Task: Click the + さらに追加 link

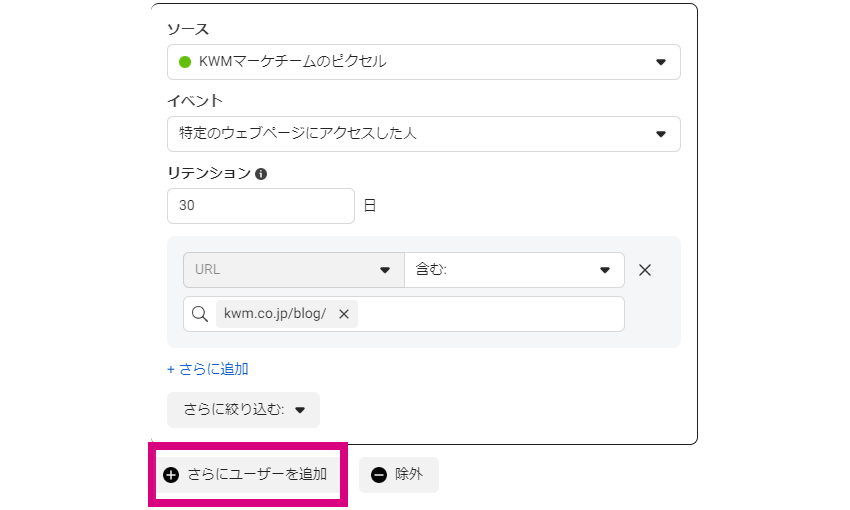Action: pos(208,369)
